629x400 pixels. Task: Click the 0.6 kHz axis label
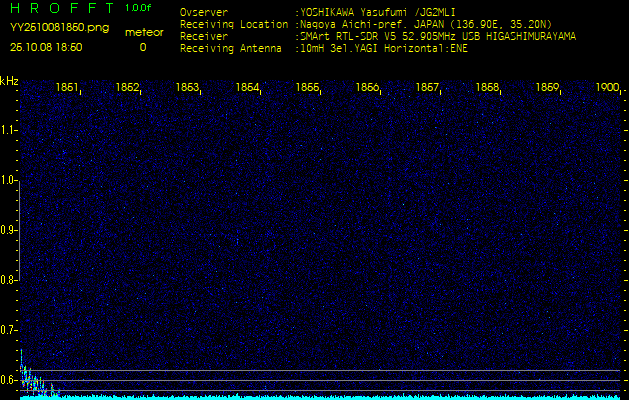coord(8,380)
